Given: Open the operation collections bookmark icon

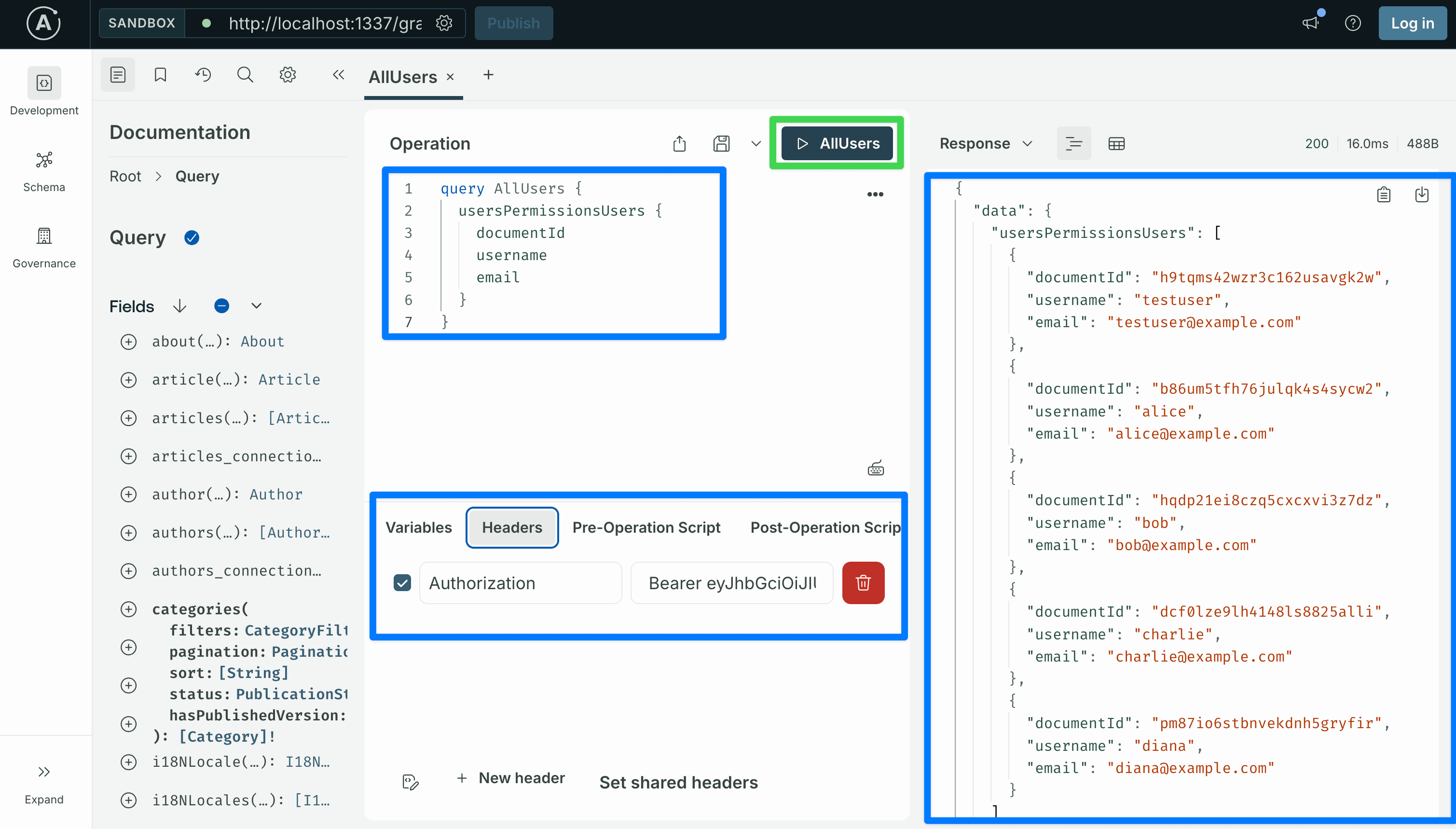Looking at the screenshot, I should (161, 75).
